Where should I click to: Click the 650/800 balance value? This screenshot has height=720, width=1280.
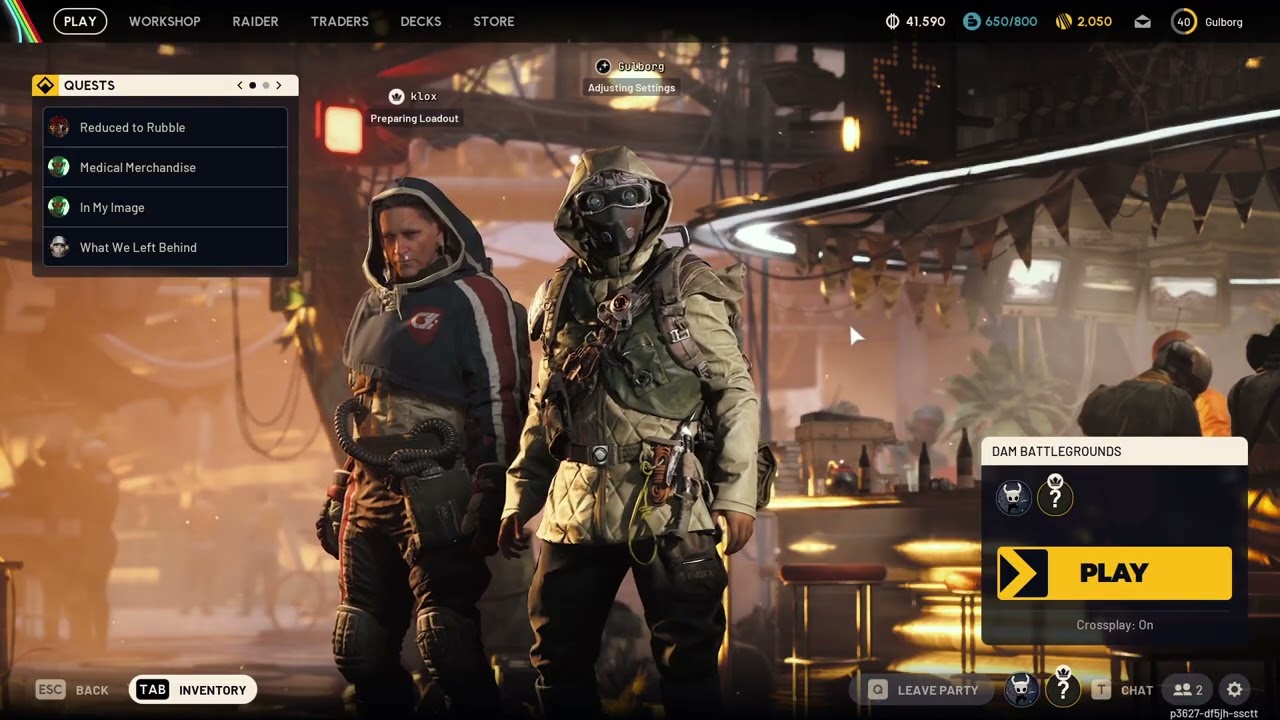click(x=1012, y=21)
